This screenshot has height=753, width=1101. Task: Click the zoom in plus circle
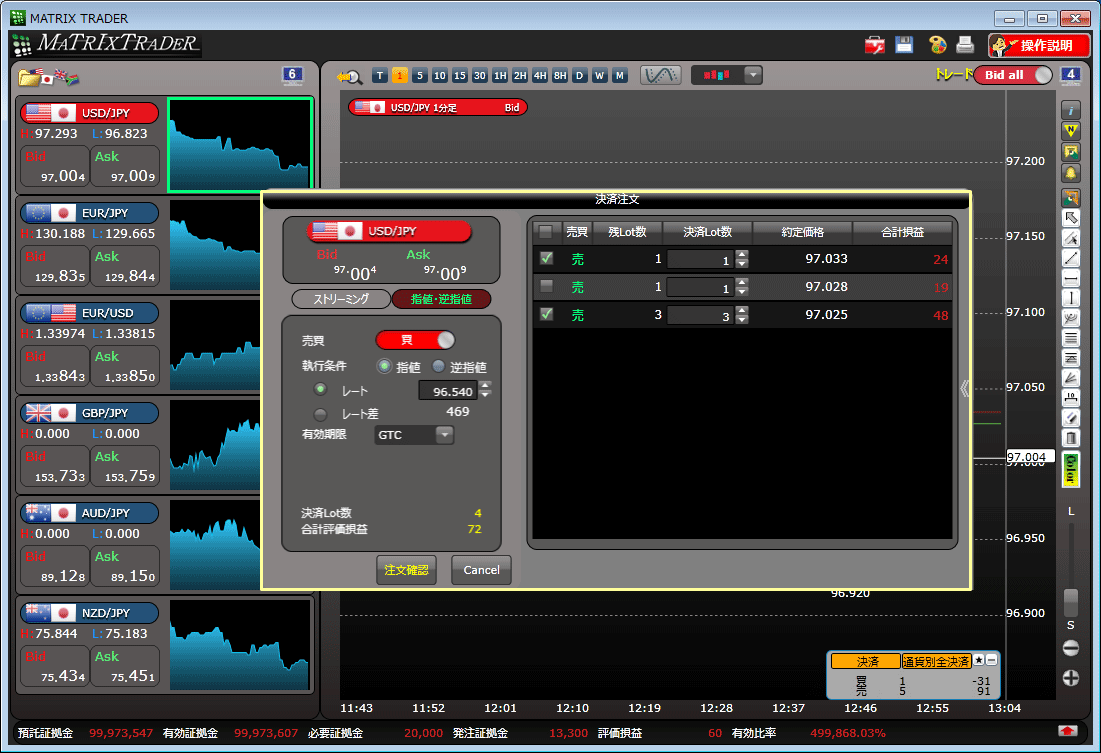click(1071, 678)
